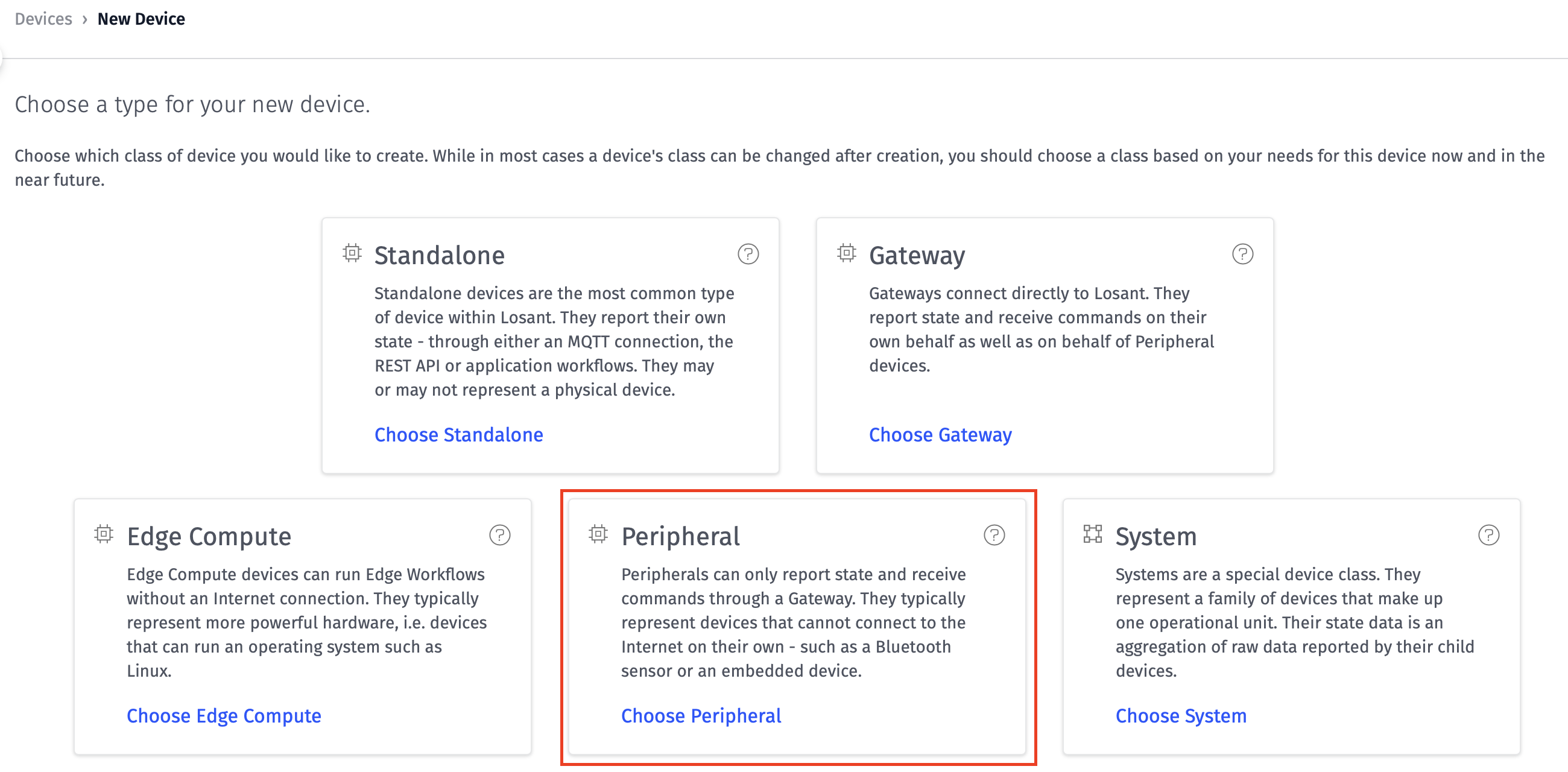
Task: Open help for the Standalone device type
Action: click(748, 254)
